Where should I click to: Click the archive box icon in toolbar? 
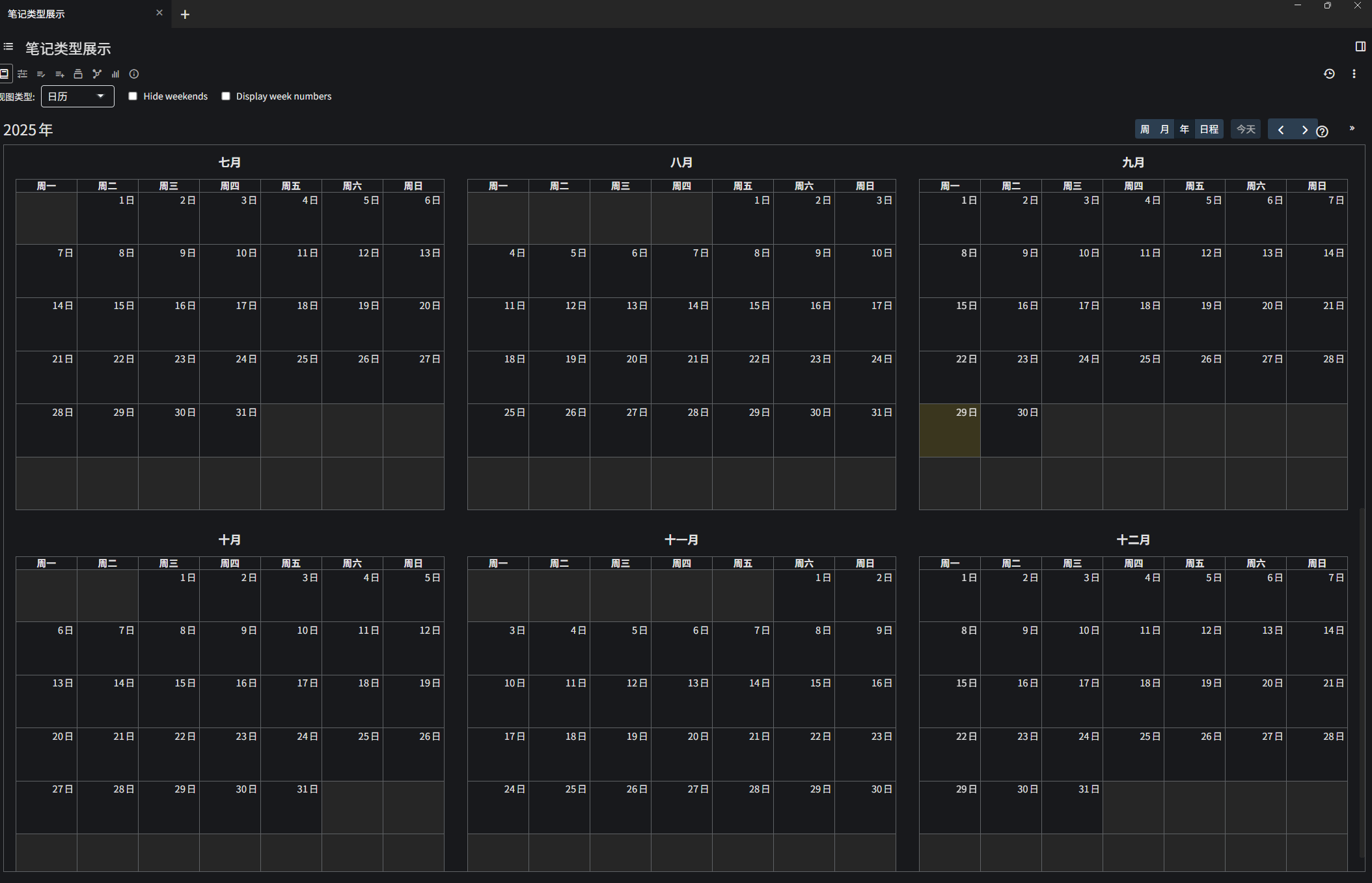point(78,74)
